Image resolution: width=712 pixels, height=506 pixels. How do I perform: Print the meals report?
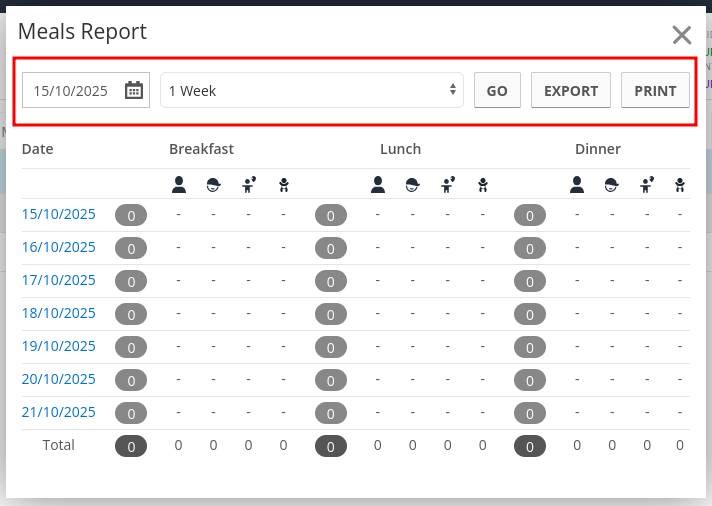click(655, 90)
